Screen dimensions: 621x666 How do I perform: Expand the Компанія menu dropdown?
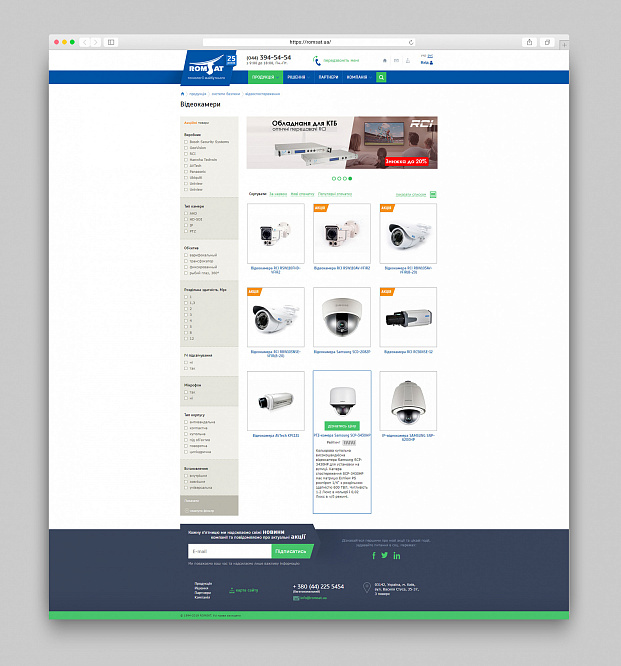coord(359,77)
